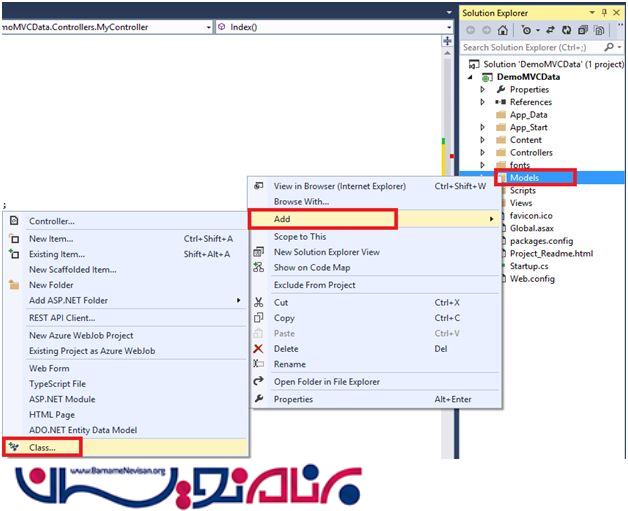
Task: Choose Class... from the Add submenu
Action: [42, 447]
